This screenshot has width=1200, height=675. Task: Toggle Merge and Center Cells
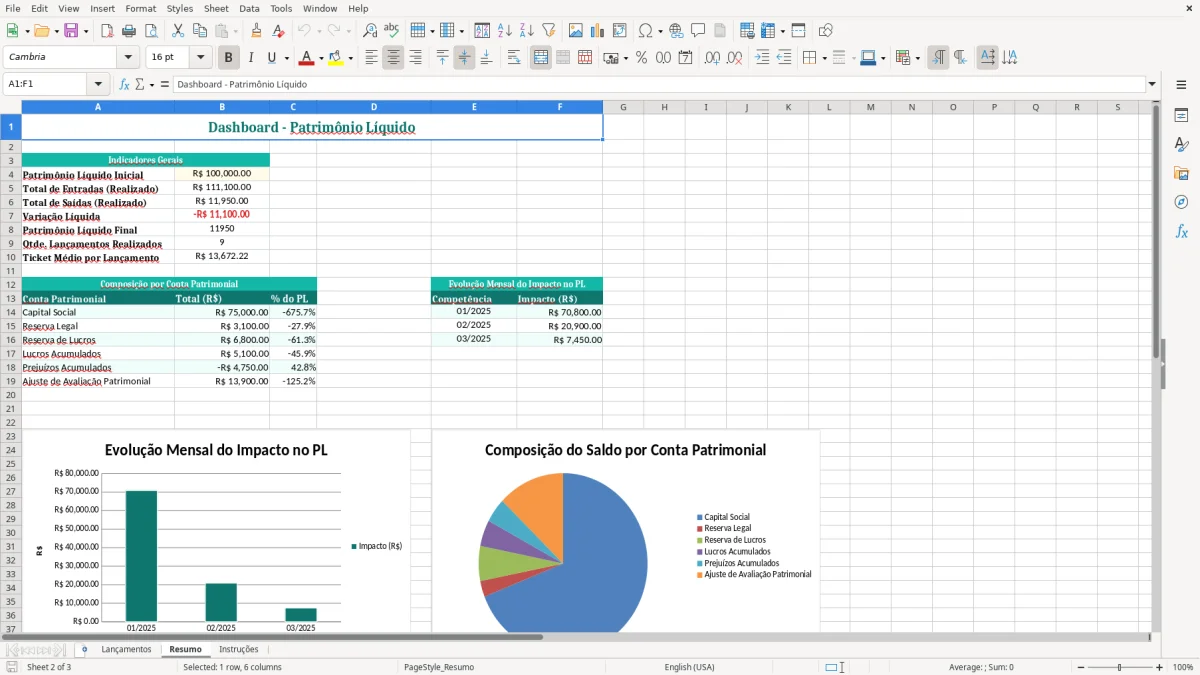click(541, 58)
